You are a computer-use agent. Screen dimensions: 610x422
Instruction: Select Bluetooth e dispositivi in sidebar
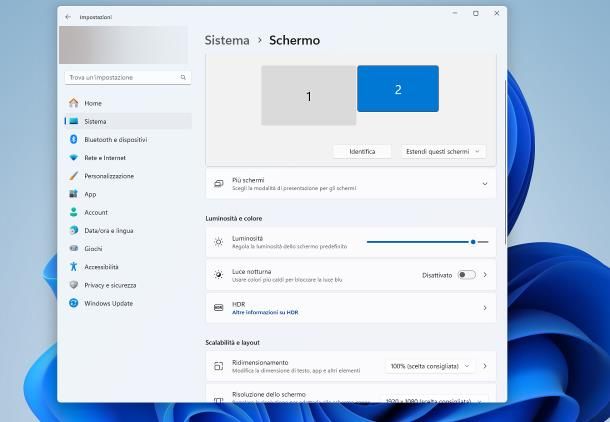[128, 139]
